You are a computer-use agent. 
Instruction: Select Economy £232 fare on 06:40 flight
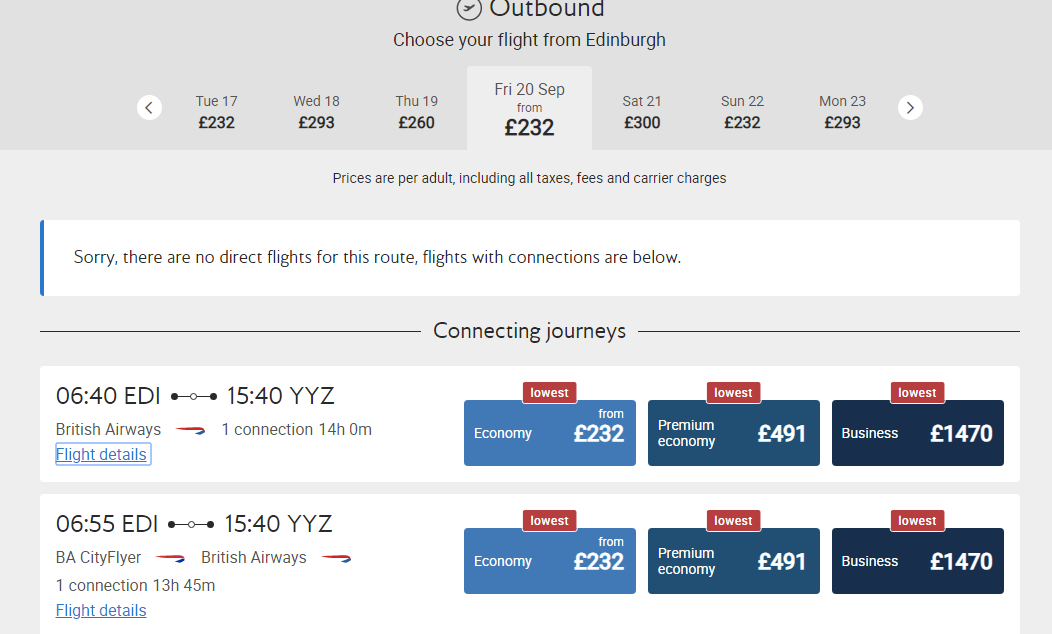coord(550,433)
